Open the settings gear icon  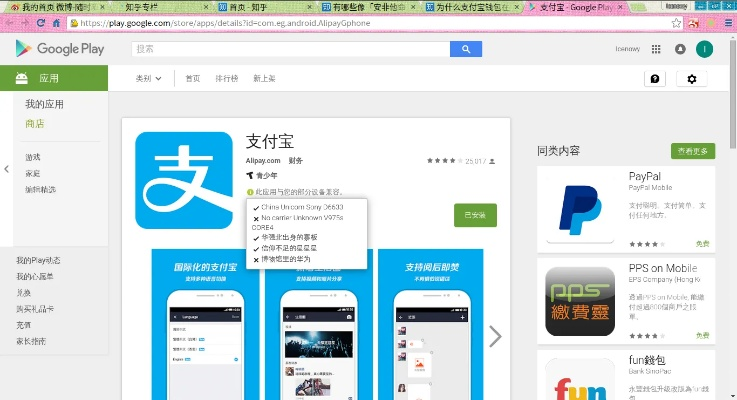[691, 78]
